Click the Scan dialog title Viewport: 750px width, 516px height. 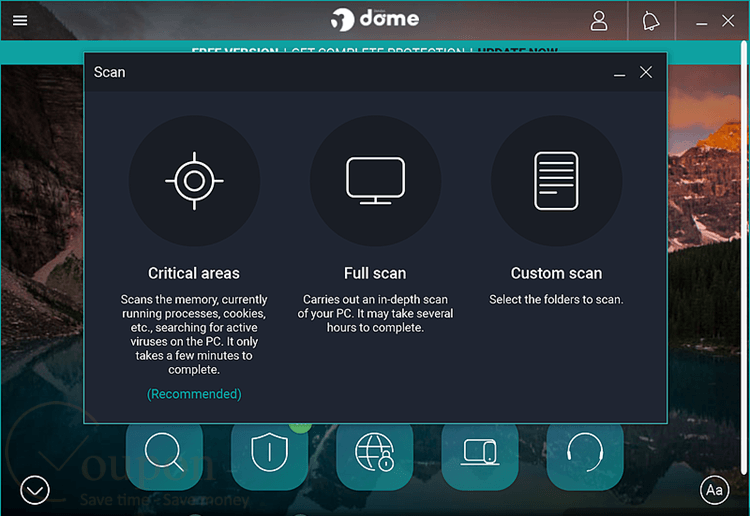(110, 72)
